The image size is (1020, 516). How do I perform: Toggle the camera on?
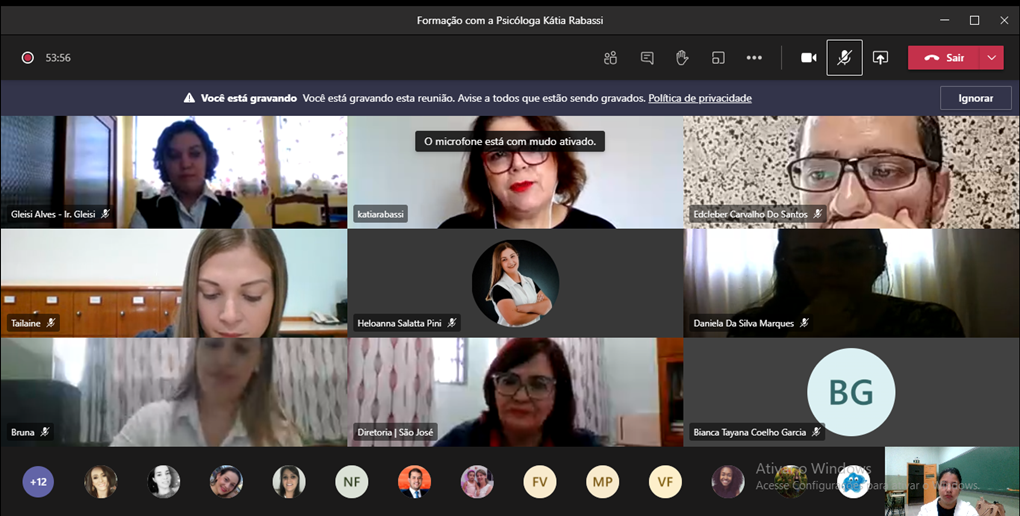[808, 58]
